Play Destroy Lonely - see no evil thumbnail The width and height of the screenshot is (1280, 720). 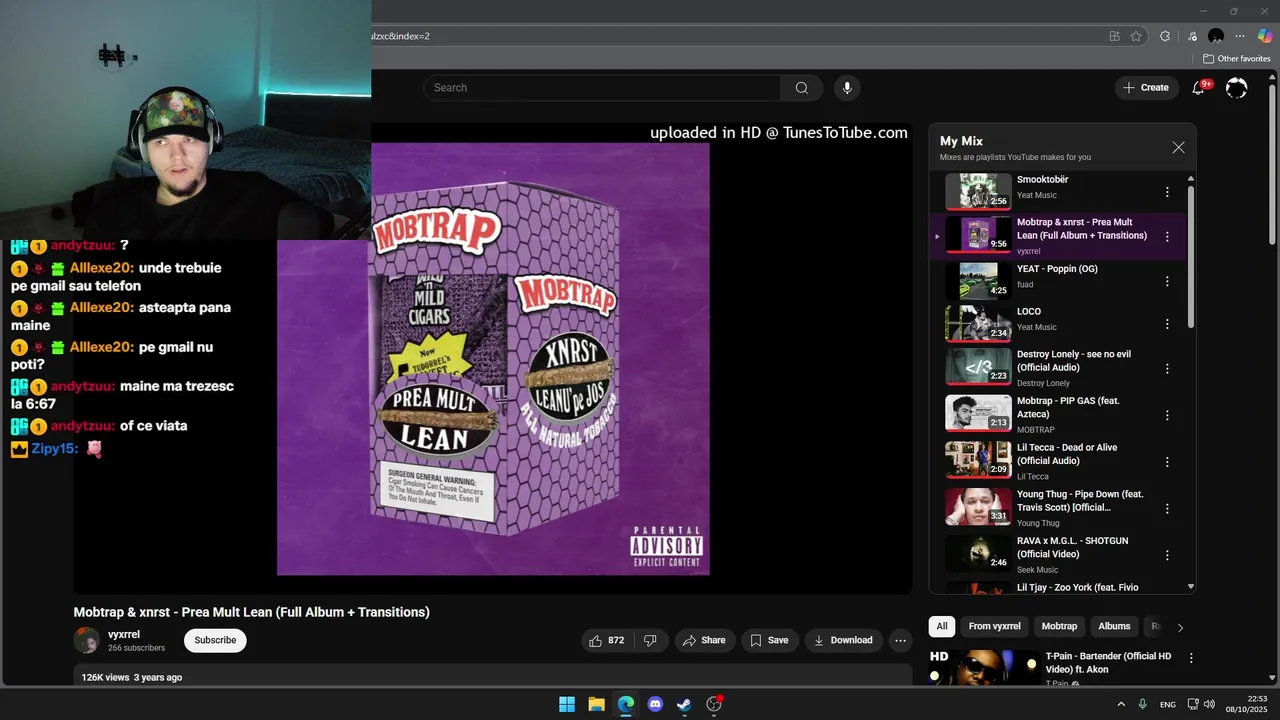(x=979, y=366)
